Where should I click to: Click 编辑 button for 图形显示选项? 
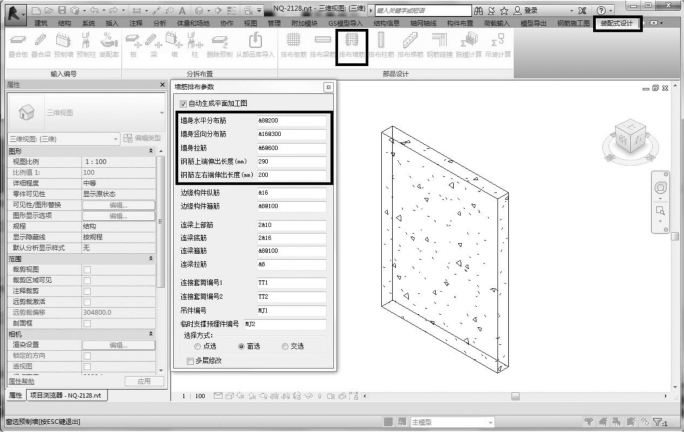(118, 216)
